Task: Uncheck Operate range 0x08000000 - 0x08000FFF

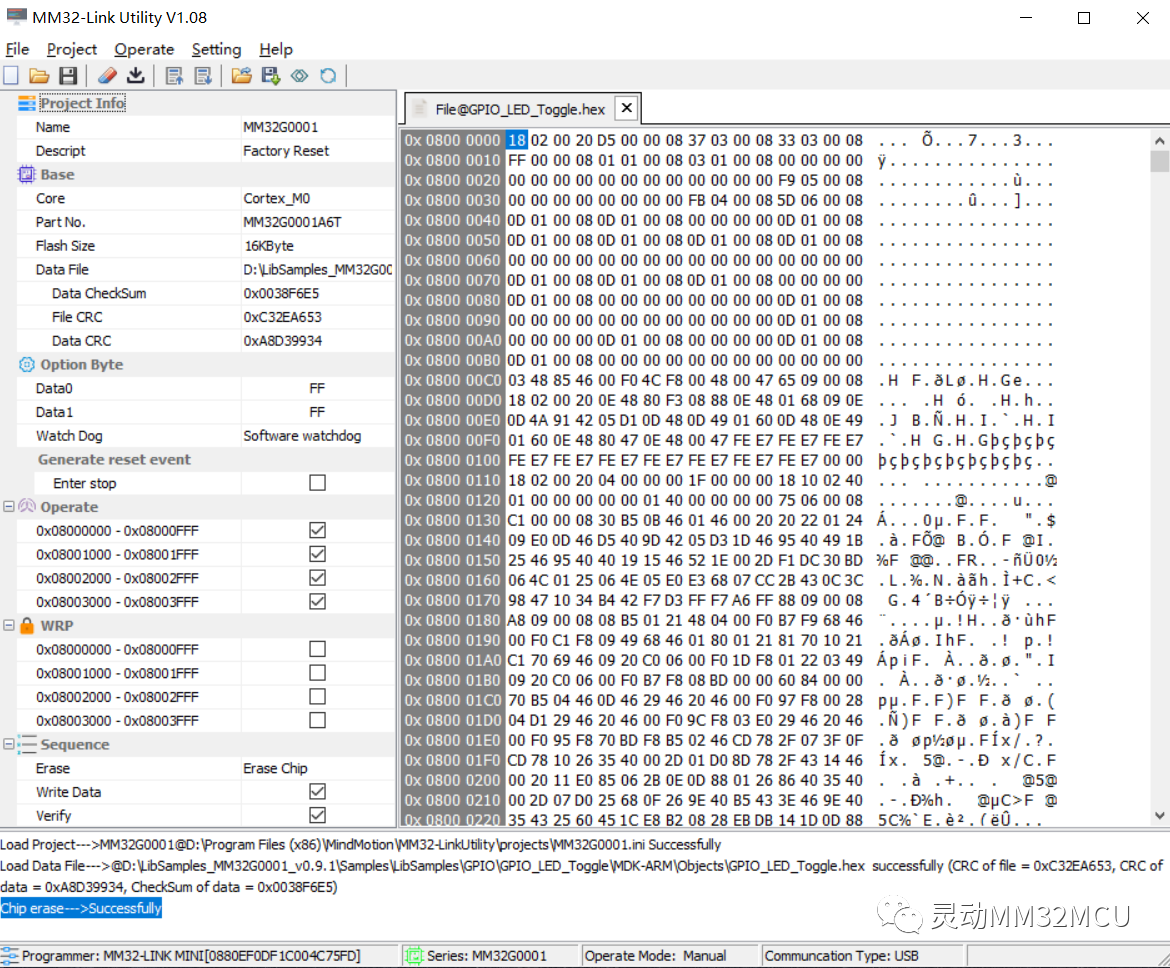Action: [x=317, y=530]
